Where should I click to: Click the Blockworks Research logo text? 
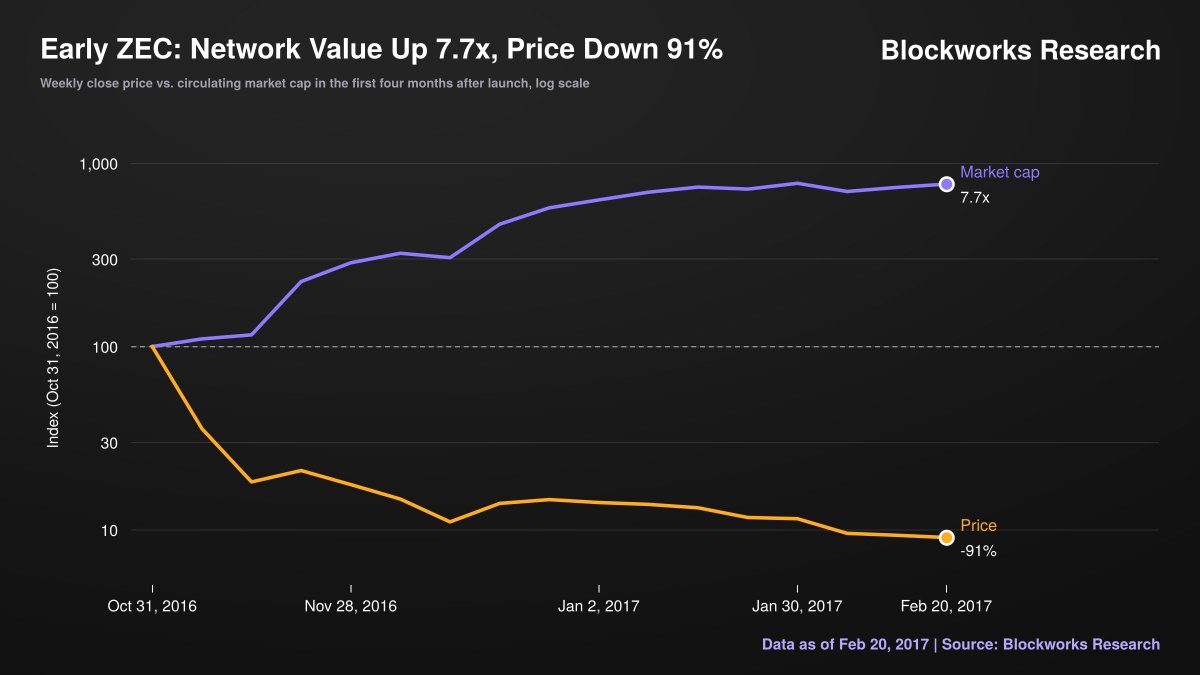tap(1021, 50)
